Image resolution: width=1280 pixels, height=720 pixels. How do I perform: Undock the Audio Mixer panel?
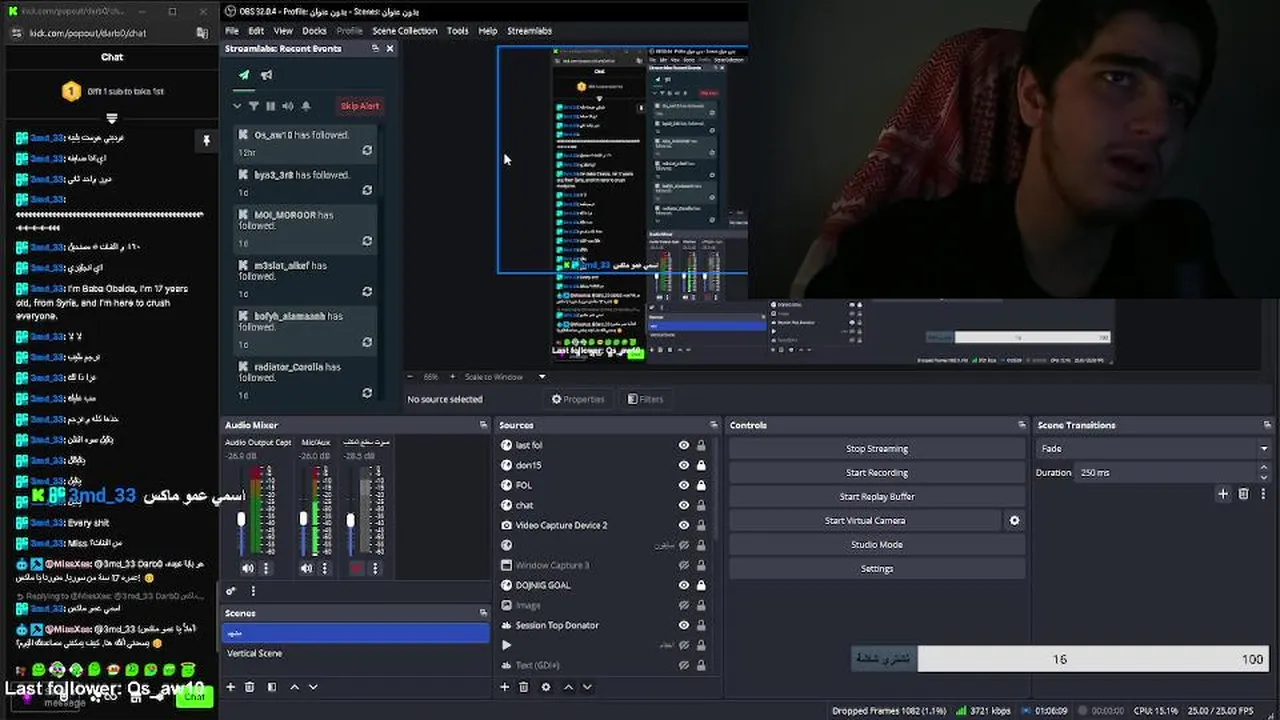(483, 425)
